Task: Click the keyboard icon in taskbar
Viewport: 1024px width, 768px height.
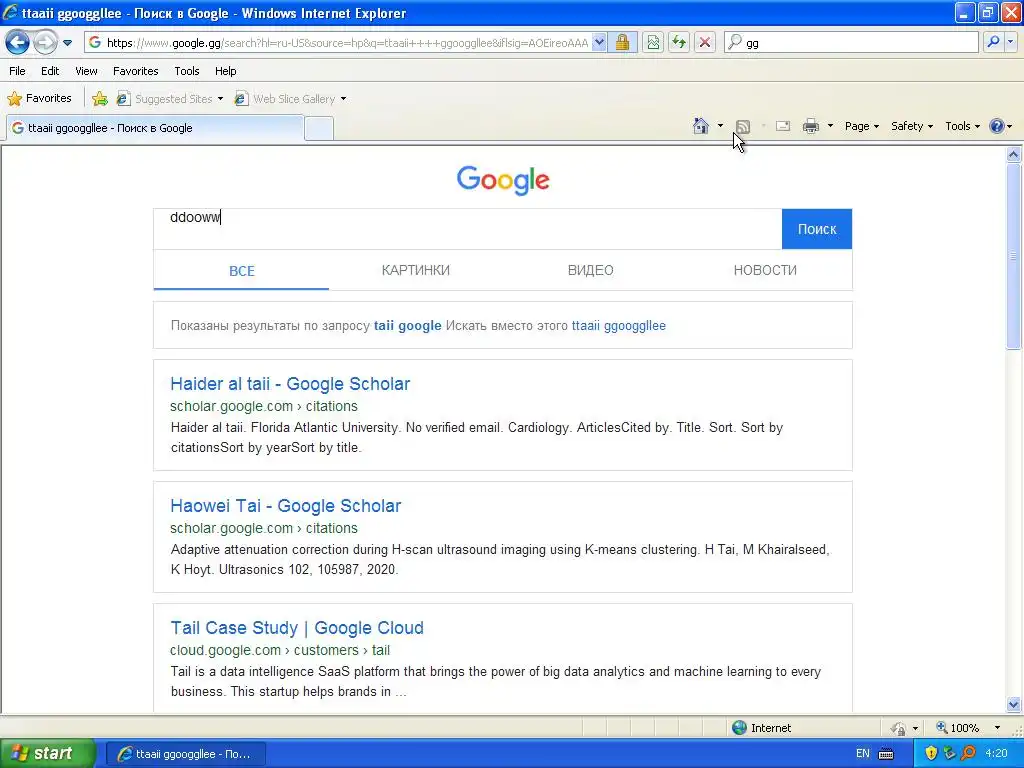Action: (x=886, y=754)
